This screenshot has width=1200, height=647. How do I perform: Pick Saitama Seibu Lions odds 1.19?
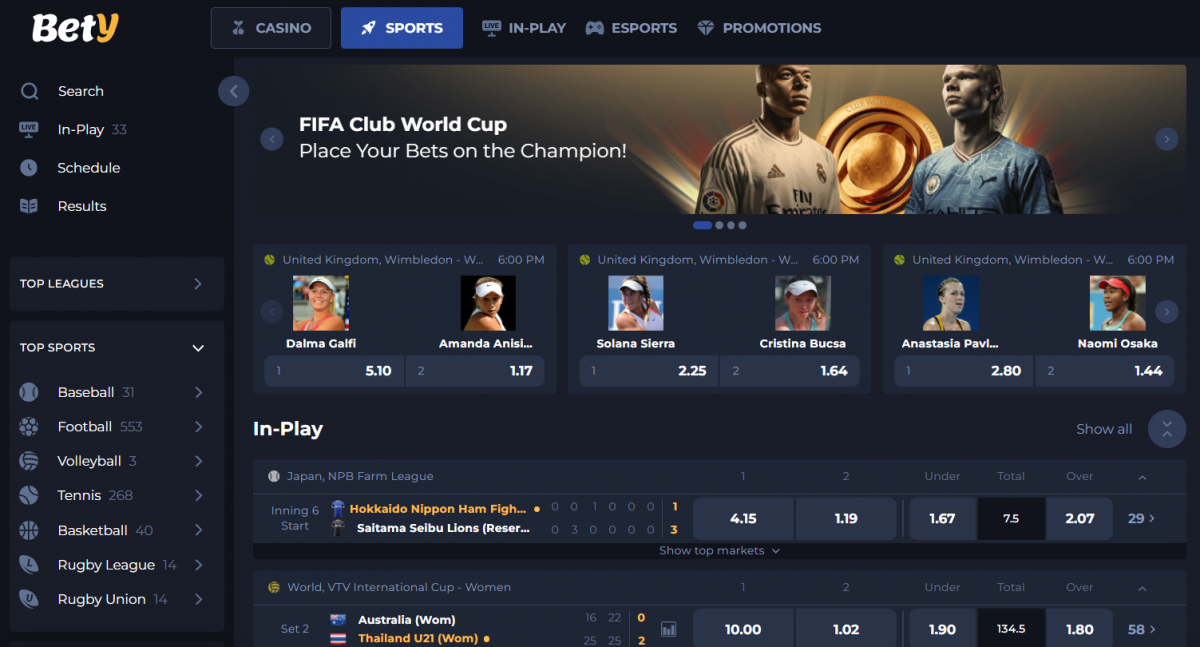(x=846, y=519)
